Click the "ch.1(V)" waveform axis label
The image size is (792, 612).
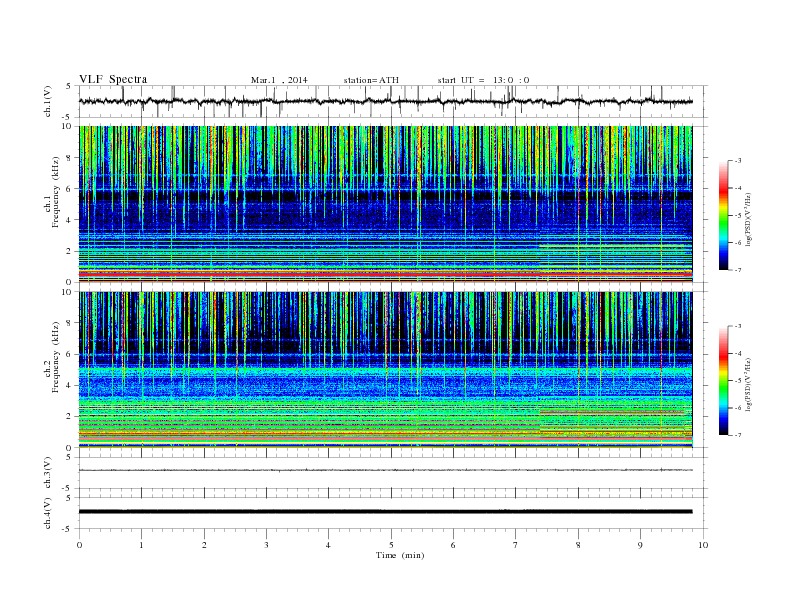coord(47,101)
